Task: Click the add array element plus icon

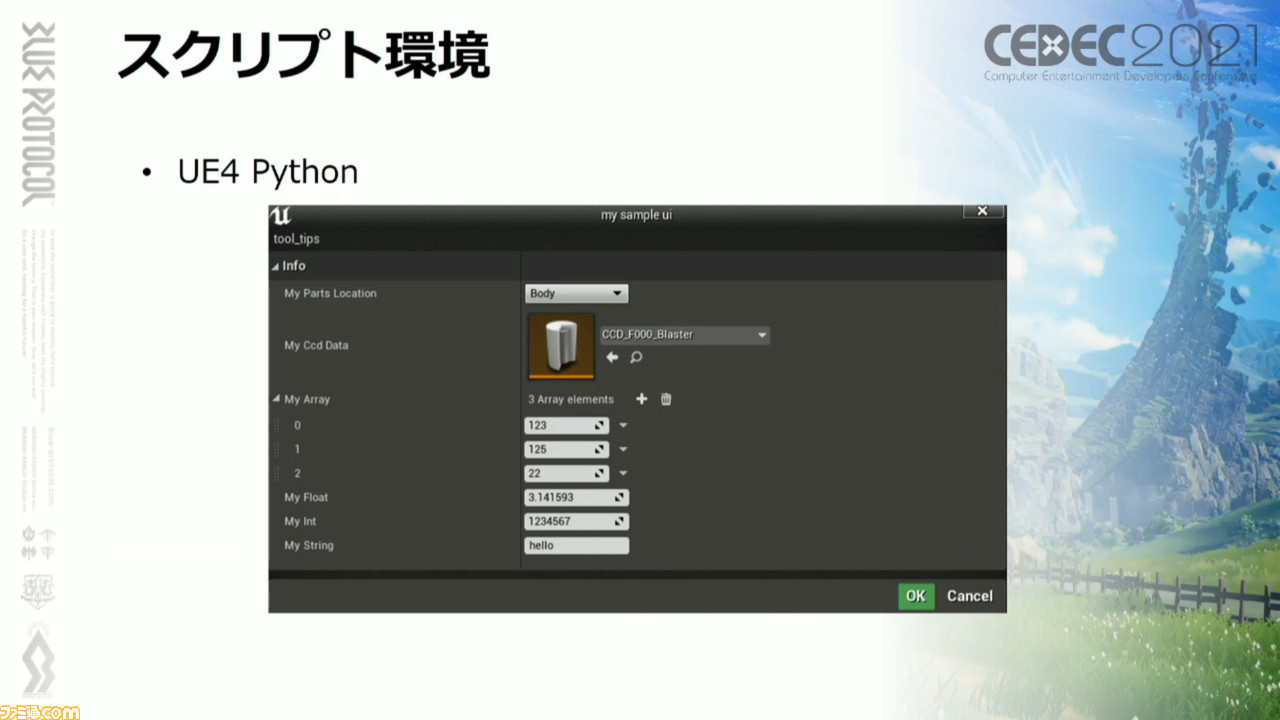Action: [642, 399]
